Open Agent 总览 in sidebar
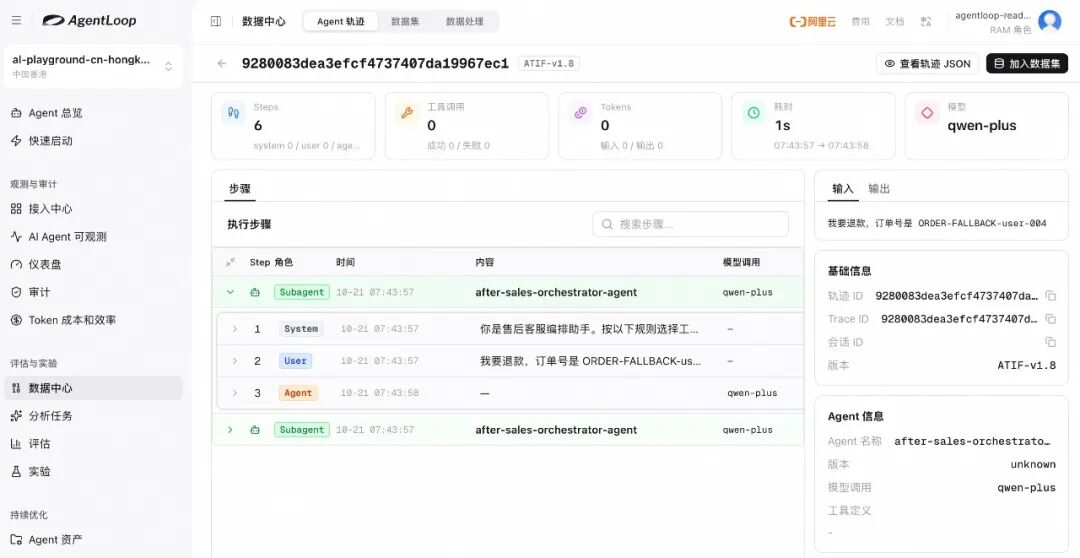The height and width of the screenshot is (558, 1080). 94,113
